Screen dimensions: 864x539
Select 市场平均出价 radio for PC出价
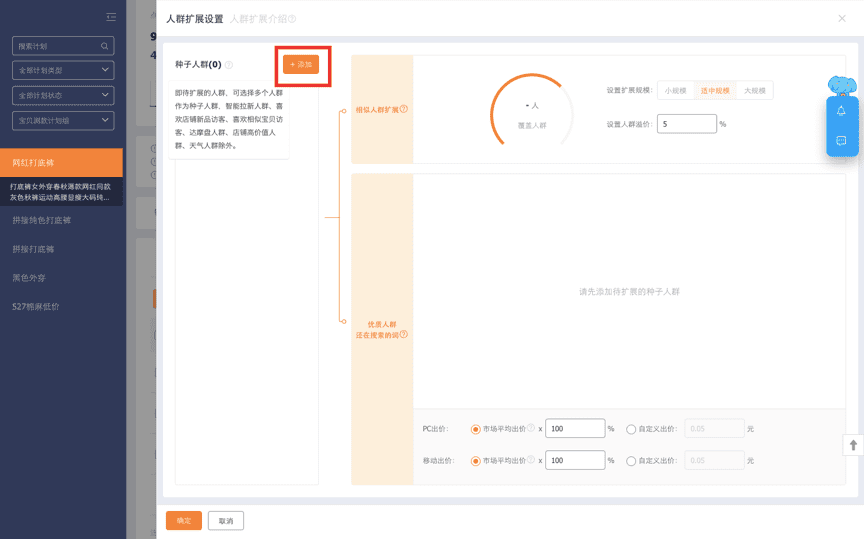point(476,429)
